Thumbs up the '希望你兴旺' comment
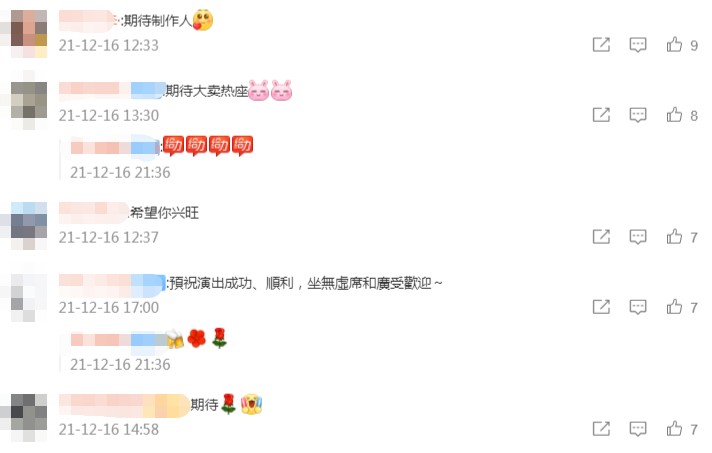Image resolution: width=712 pixels, height=453 pixels. [674, 236]
